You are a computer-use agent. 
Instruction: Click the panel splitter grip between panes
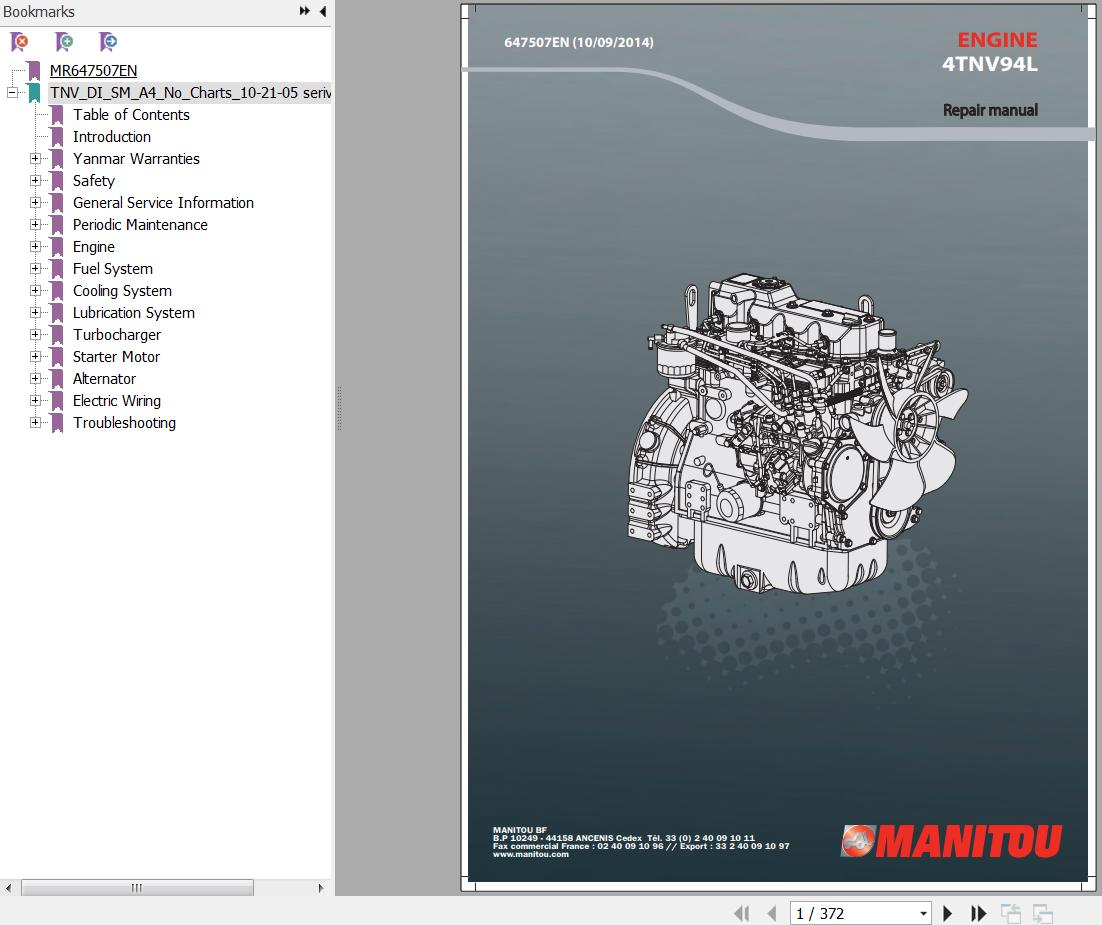(339, 408)
